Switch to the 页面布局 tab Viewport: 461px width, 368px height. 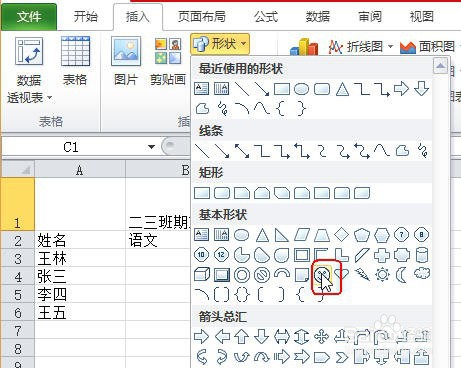click(x=201, y=16)
